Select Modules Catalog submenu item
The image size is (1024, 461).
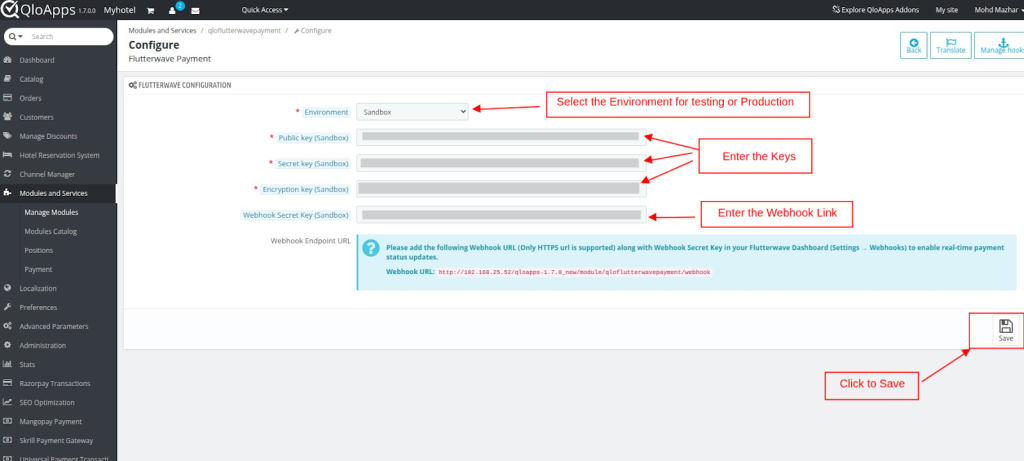(x=51, y=231)
